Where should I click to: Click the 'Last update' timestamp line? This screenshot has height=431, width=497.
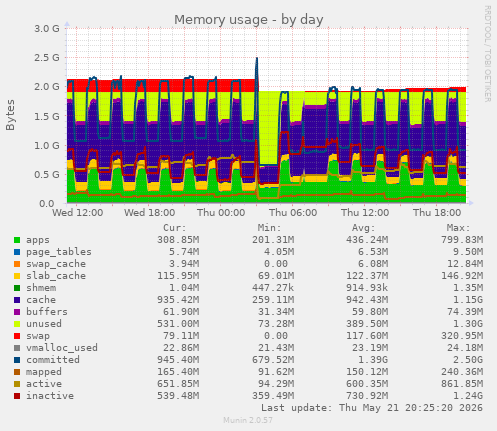[x=372, y=408]
